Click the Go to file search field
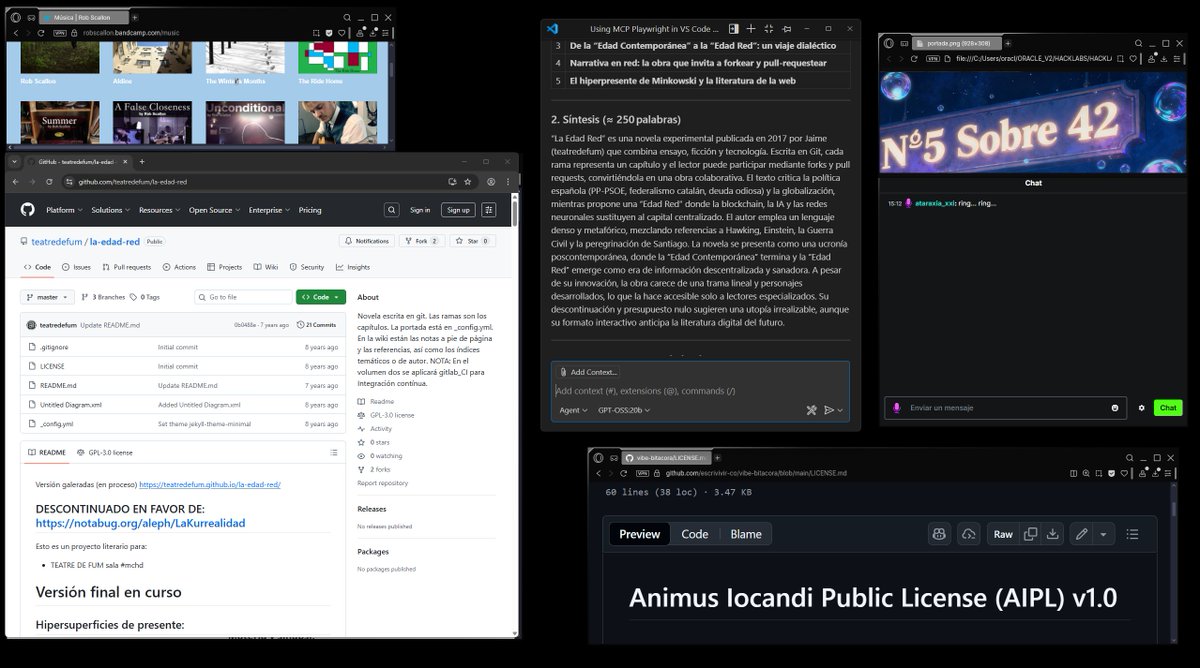 (244, 297)
